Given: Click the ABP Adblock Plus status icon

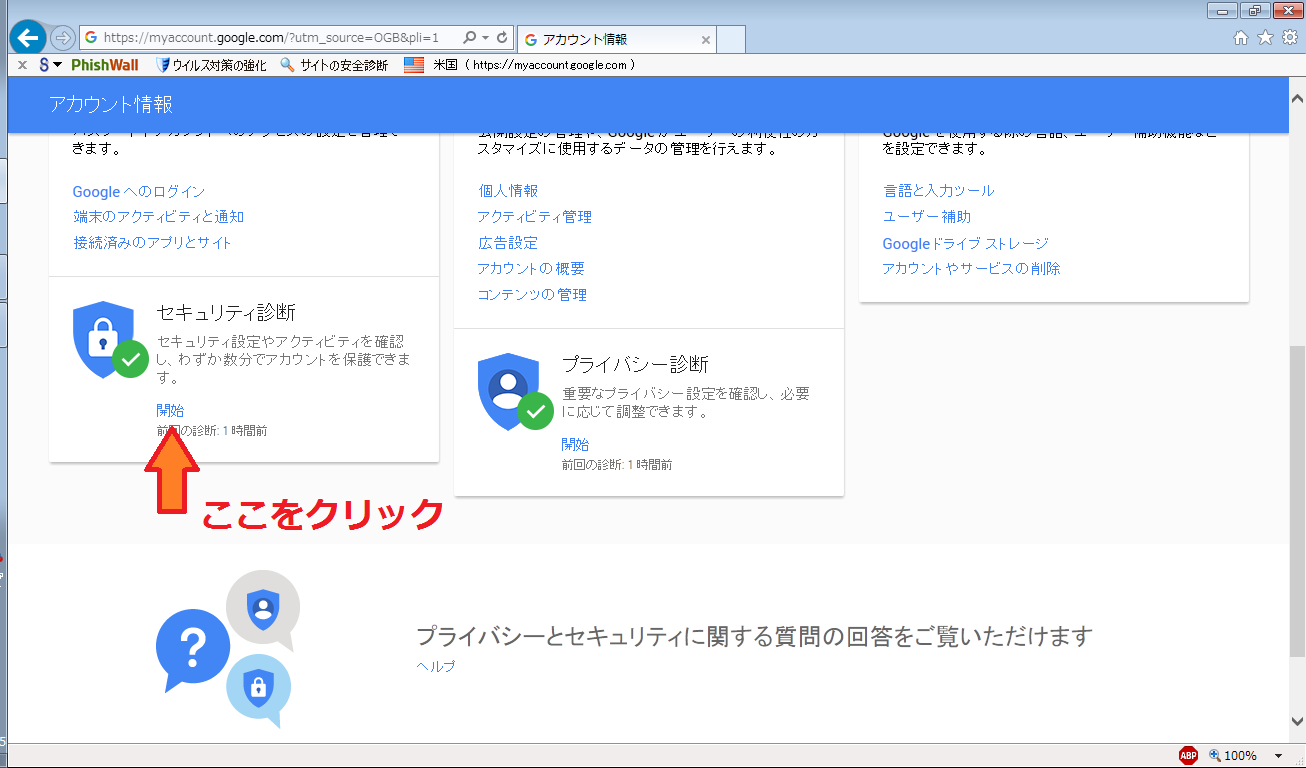Looking at the screenshot, I should [x=1188, y=755].
